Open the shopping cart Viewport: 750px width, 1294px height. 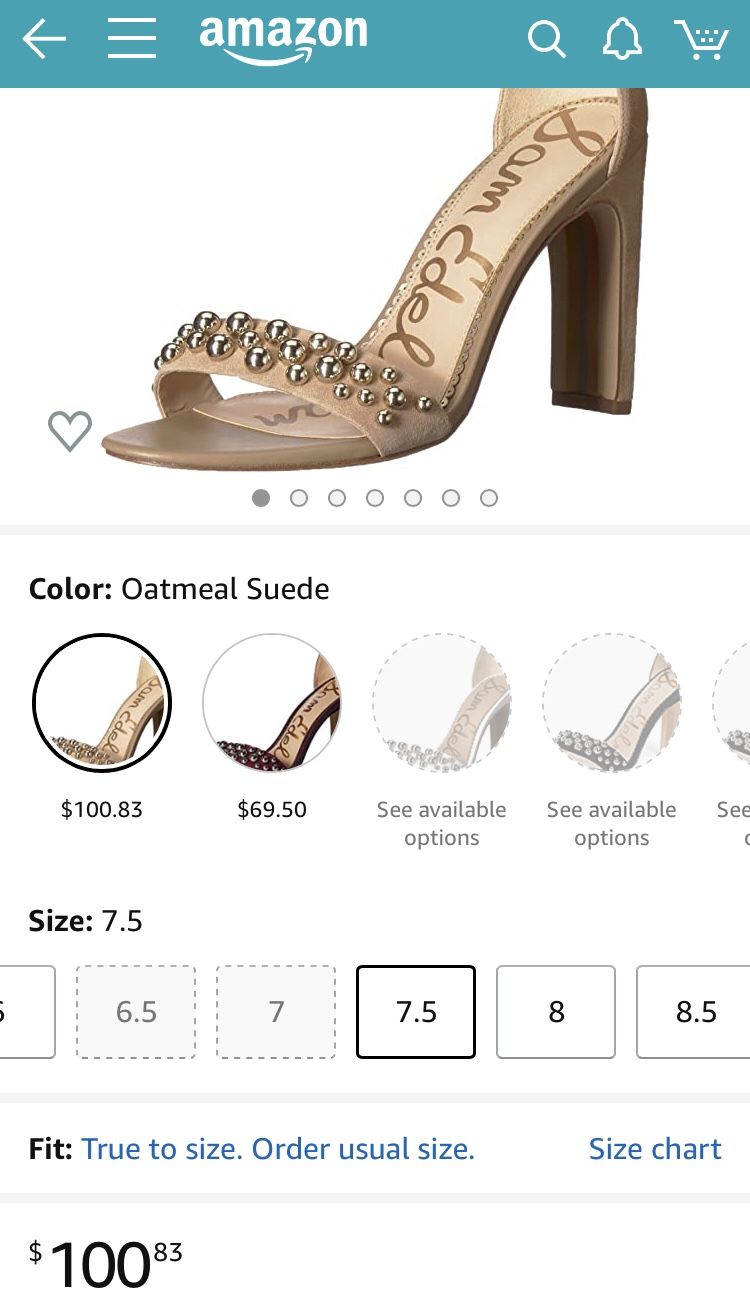pyautogui.click(x=701, y=40)
